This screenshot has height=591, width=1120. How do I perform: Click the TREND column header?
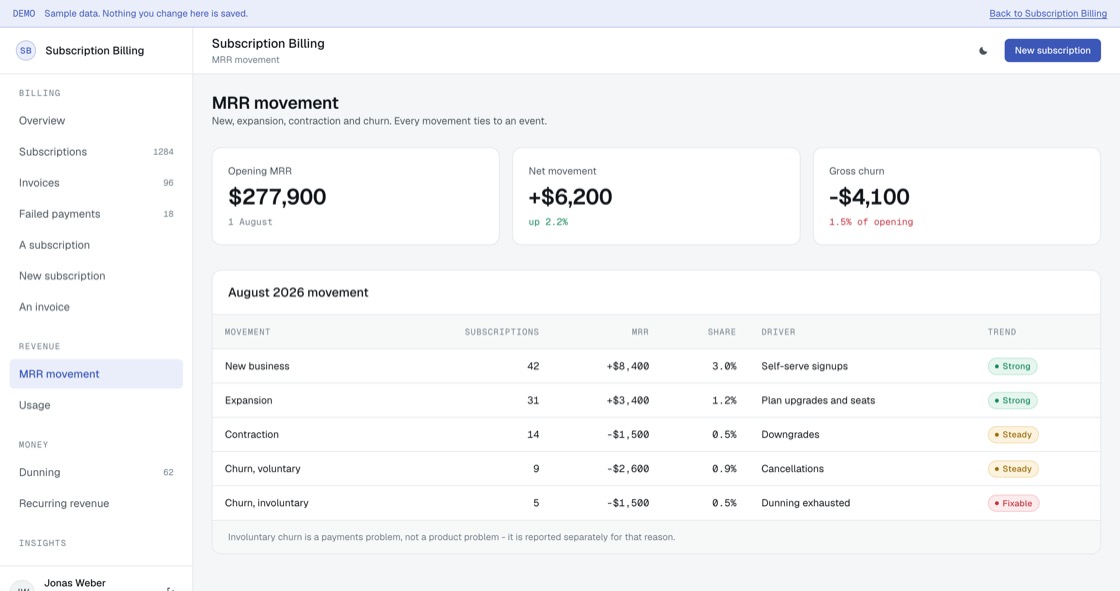point(1001,332)
